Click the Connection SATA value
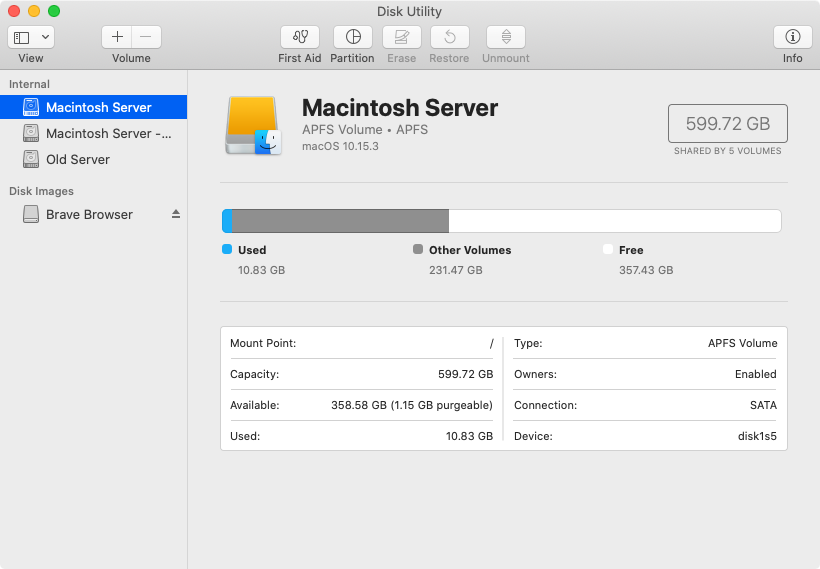This screenshot has height=569, width=820. 764,405
